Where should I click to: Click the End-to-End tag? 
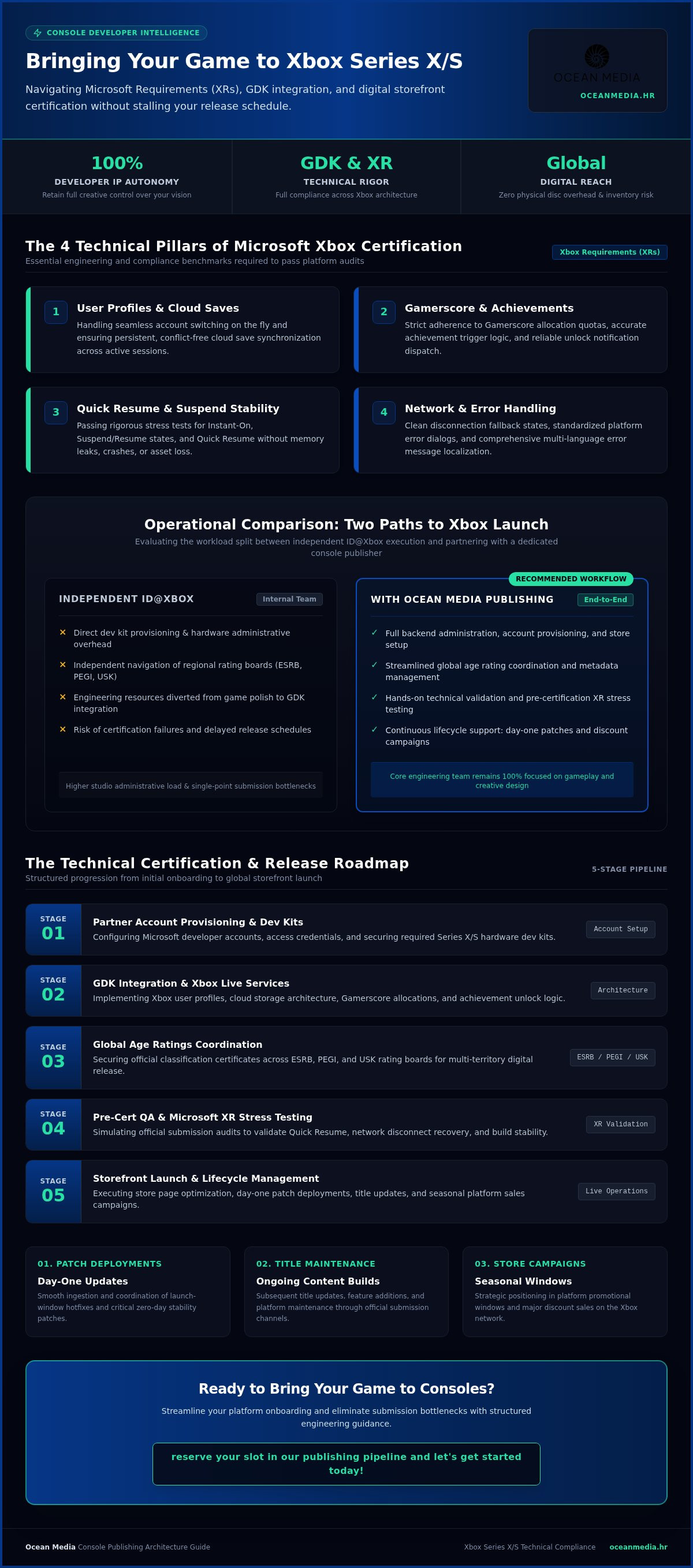coord(605,600)
